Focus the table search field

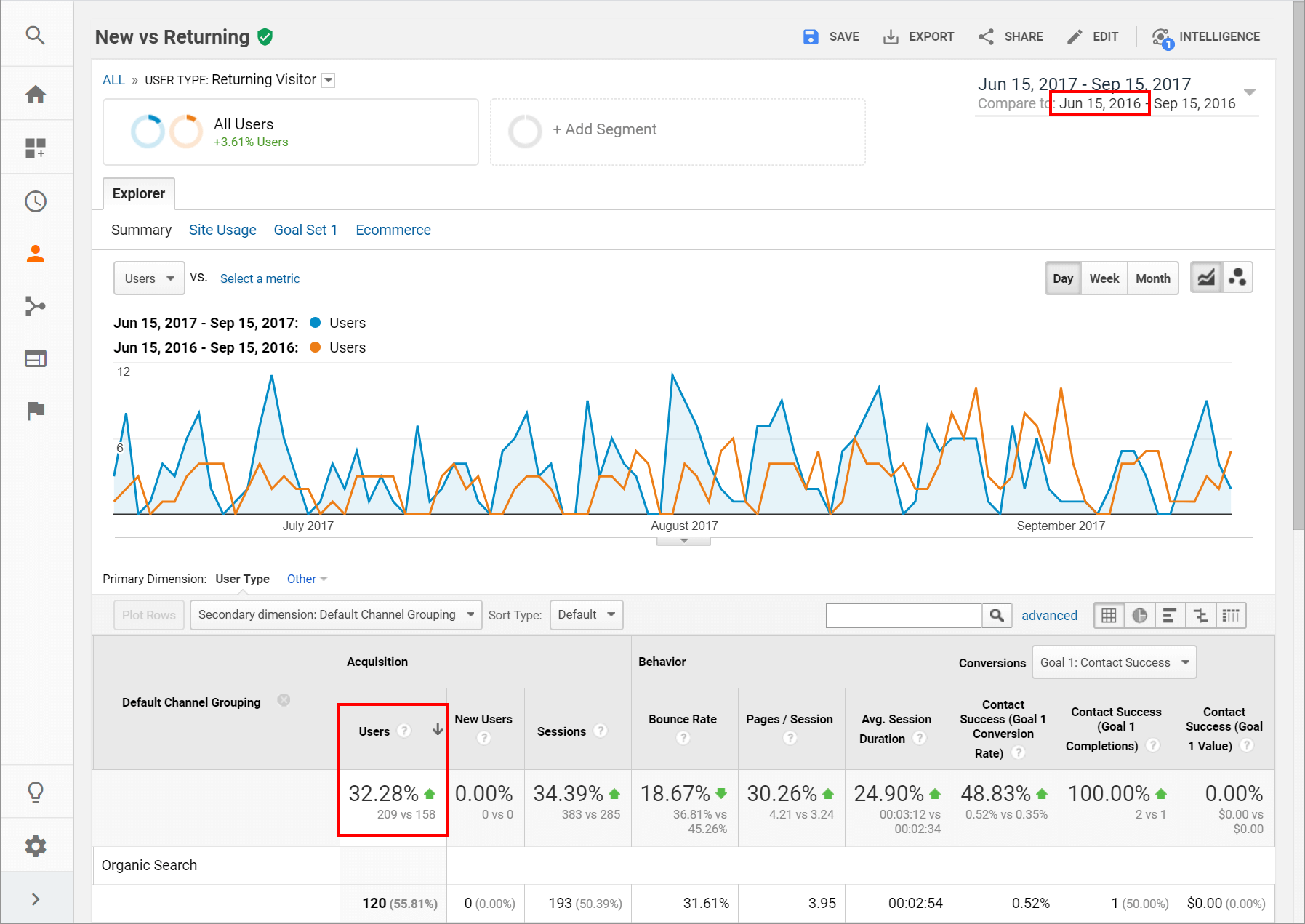pyautogui.click(x=904, y=615)
